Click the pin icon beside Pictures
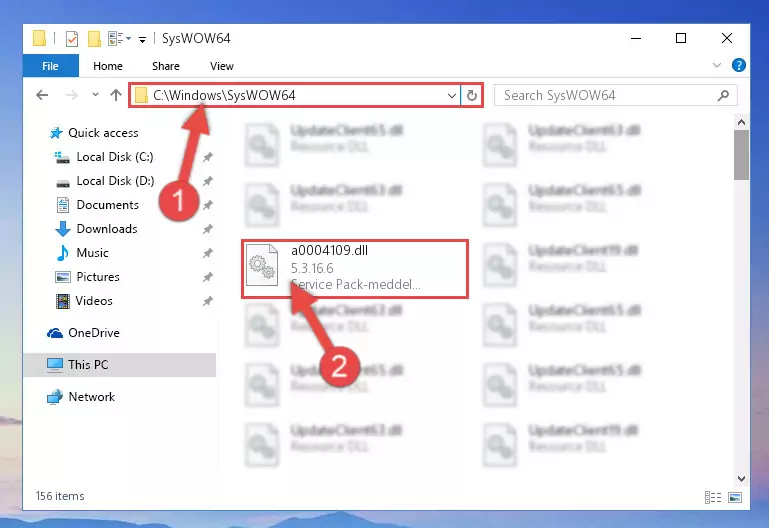Image resolution: width=769 pixels, height=528 pixels. coord(208,277)
